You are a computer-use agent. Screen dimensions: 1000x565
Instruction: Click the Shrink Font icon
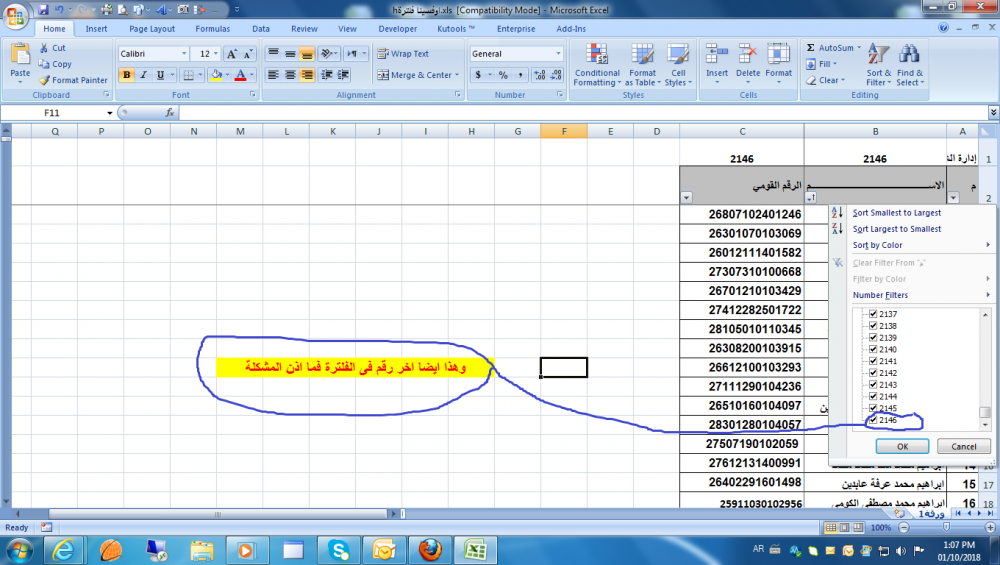(x=247, y=54)
